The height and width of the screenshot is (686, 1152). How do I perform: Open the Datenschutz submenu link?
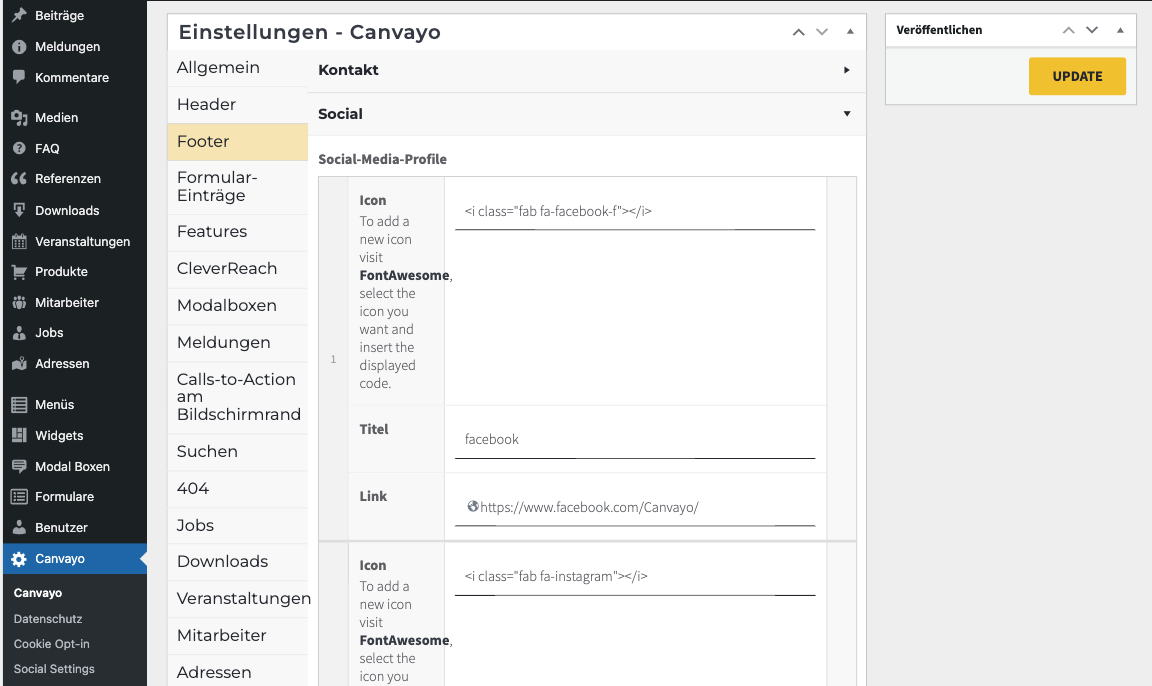click(48, 619)
